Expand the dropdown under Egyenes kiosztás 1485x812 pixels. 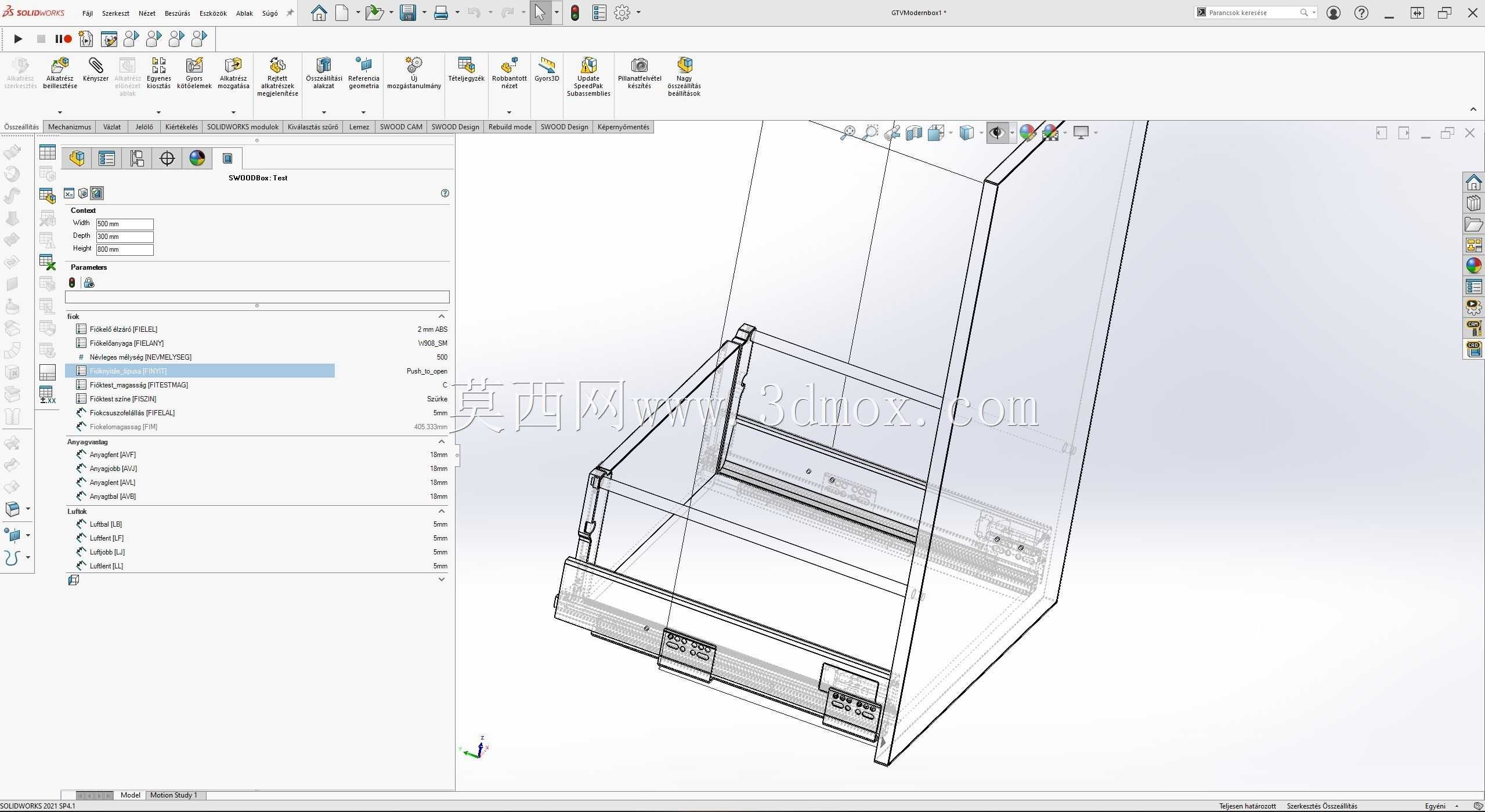[158, 113]
